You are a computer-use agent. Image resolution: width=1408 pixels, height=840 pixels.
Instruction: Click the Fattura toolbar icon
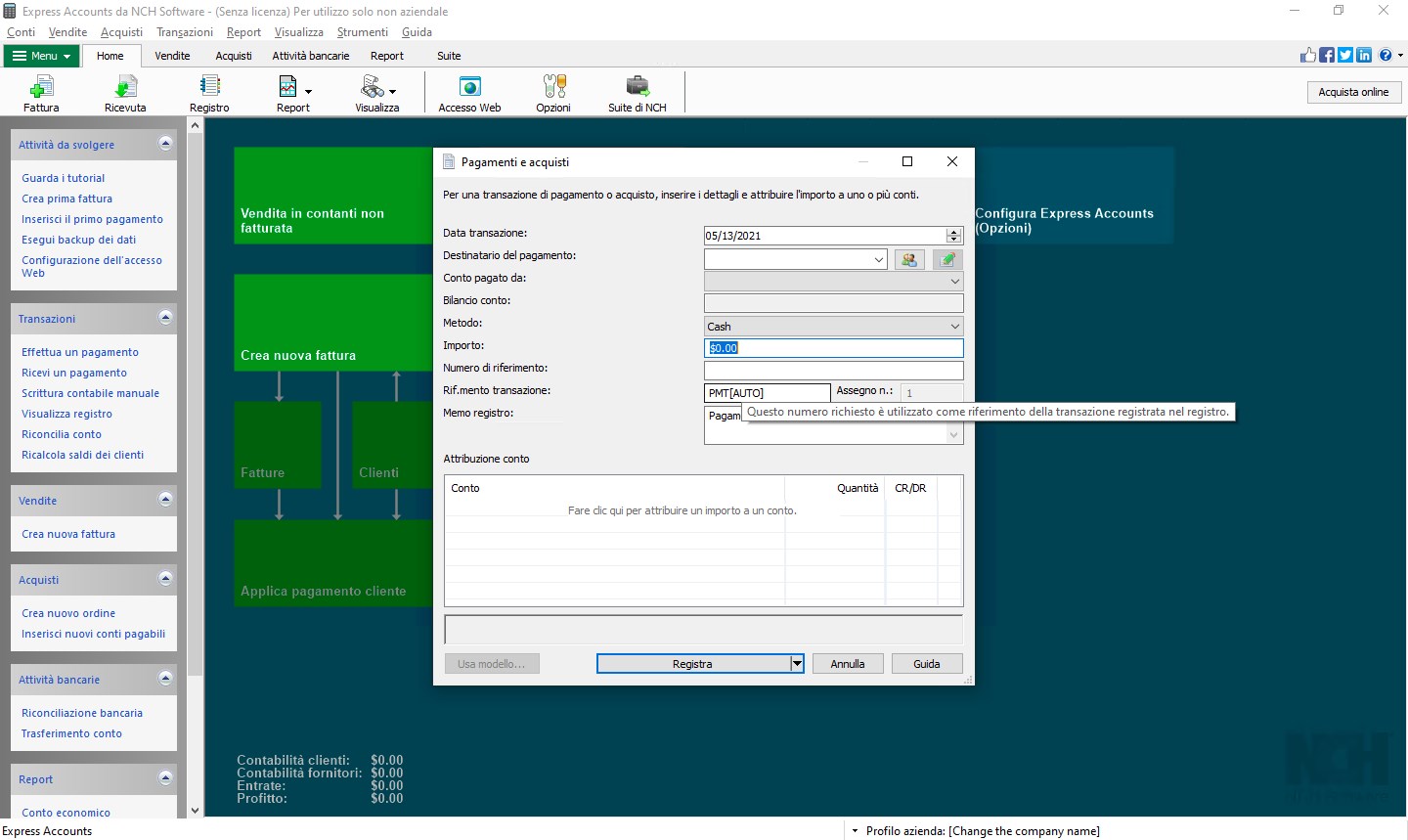(x=41, y=86)
